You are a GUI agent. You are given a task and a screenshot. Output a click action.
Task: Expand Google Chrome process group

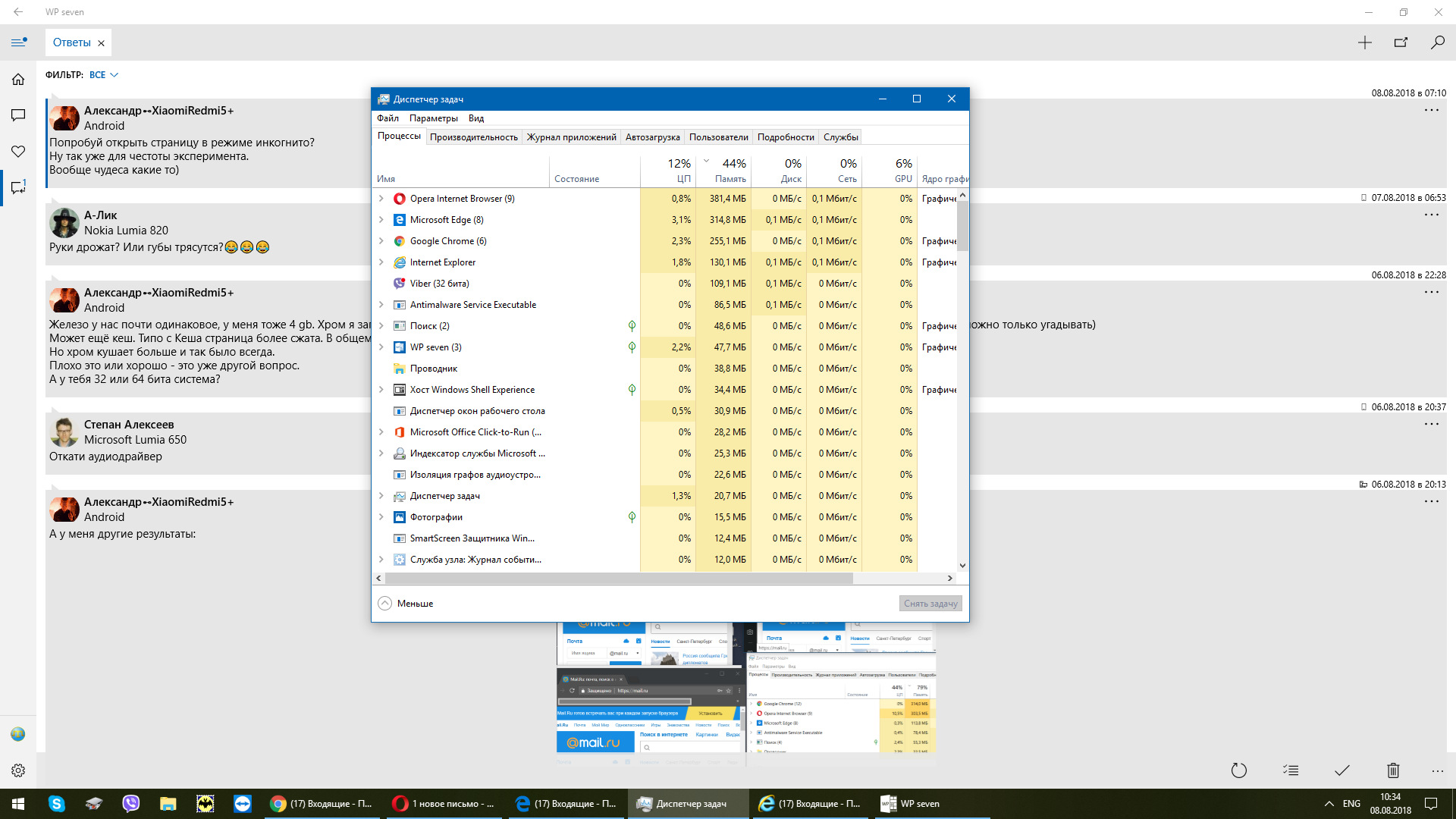pyautogui.click(x=381, y=241)
